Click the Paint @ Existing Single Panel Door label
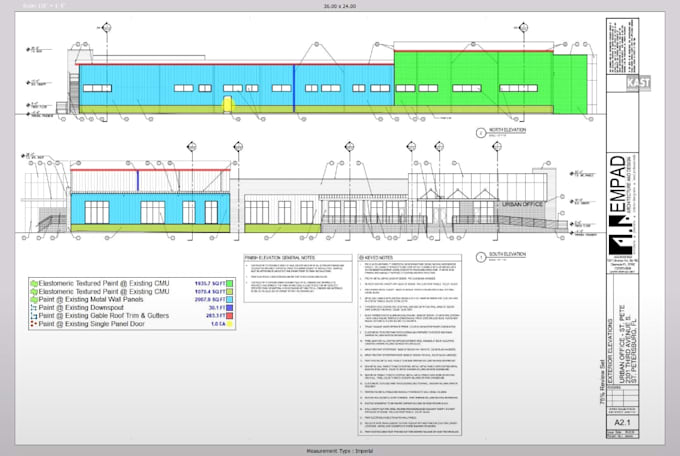Viewport: 680px width, 456px height. (x=92, y=324)
